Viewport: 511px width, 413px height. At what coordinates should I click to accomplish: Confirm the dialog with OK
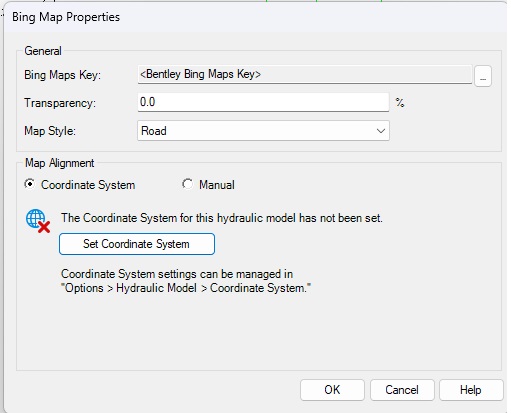pos(332,390)
